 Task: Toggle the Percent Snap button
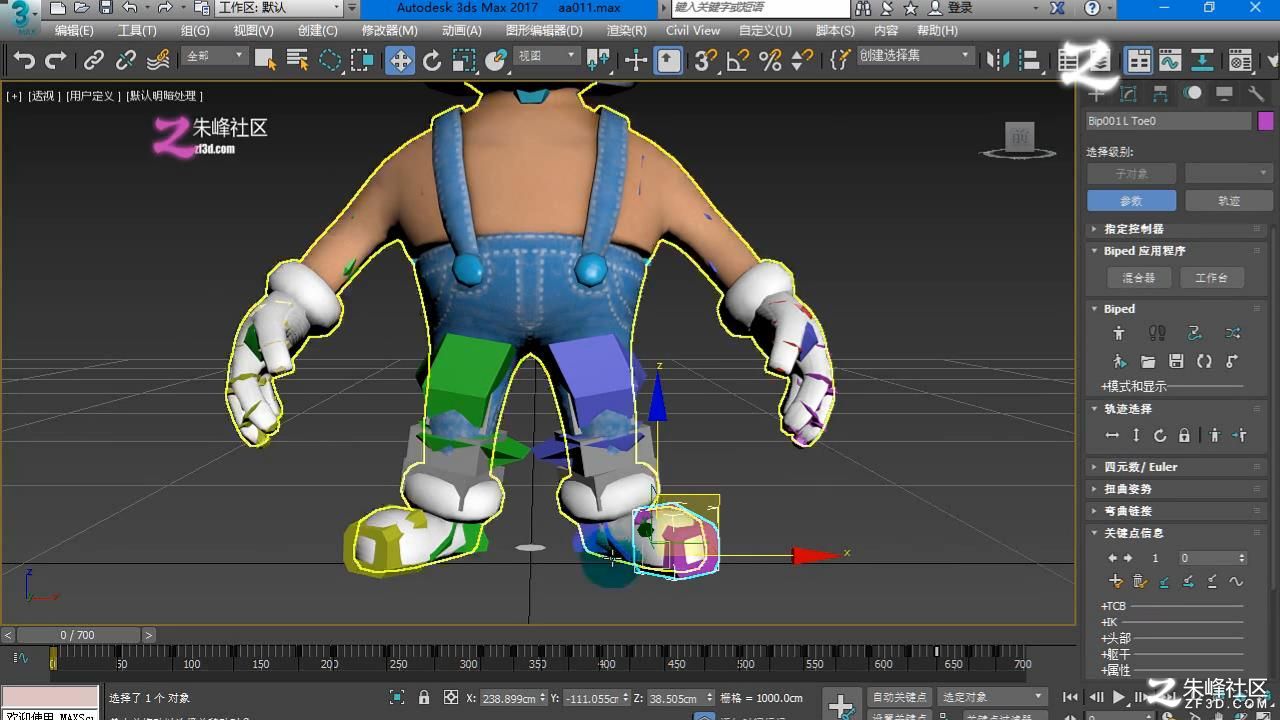pos(770,61)
